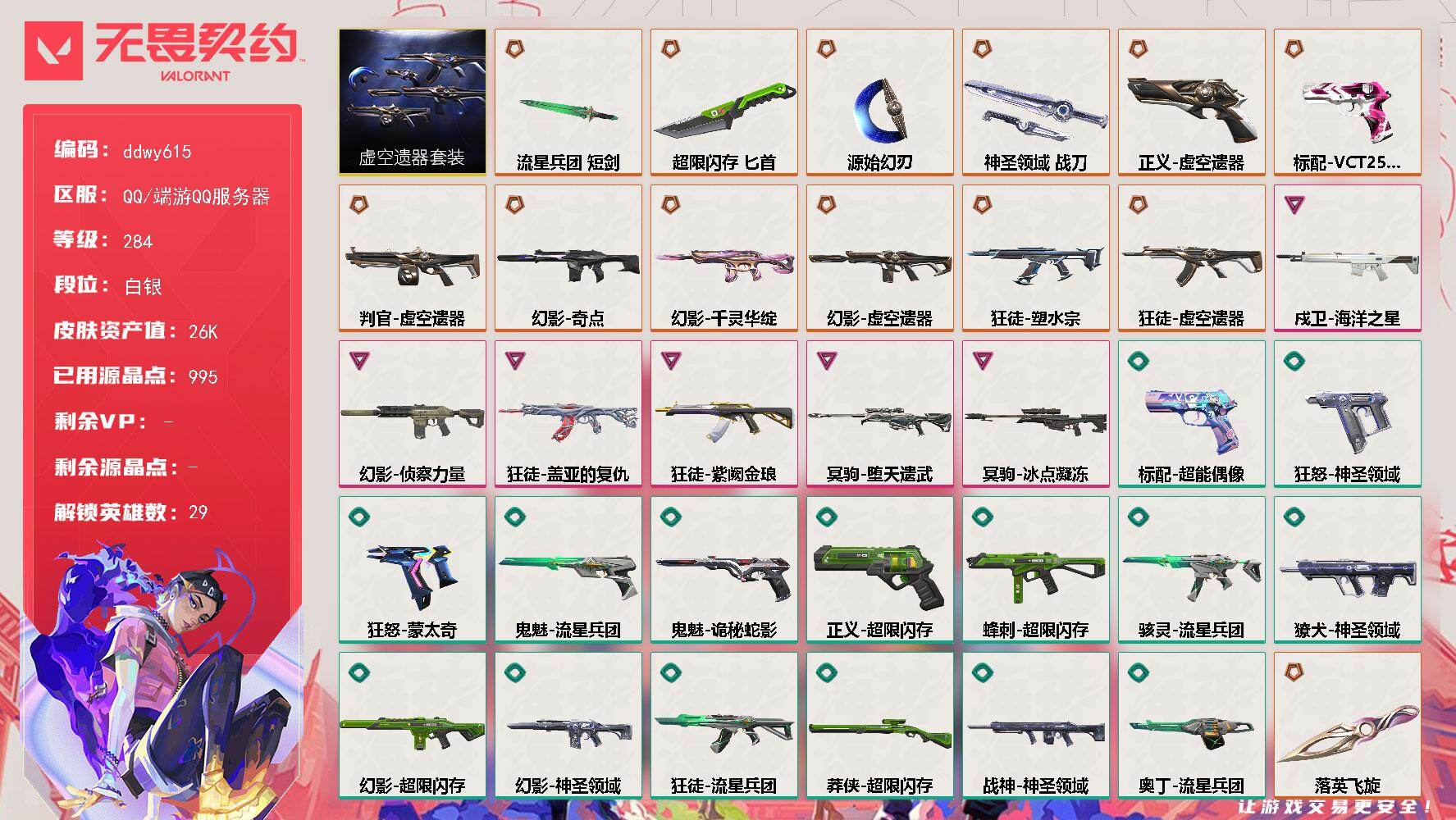Select the 狂徒-塑水宗 rifle card
The image size is (1456, 820).
tap(1035, 258)
